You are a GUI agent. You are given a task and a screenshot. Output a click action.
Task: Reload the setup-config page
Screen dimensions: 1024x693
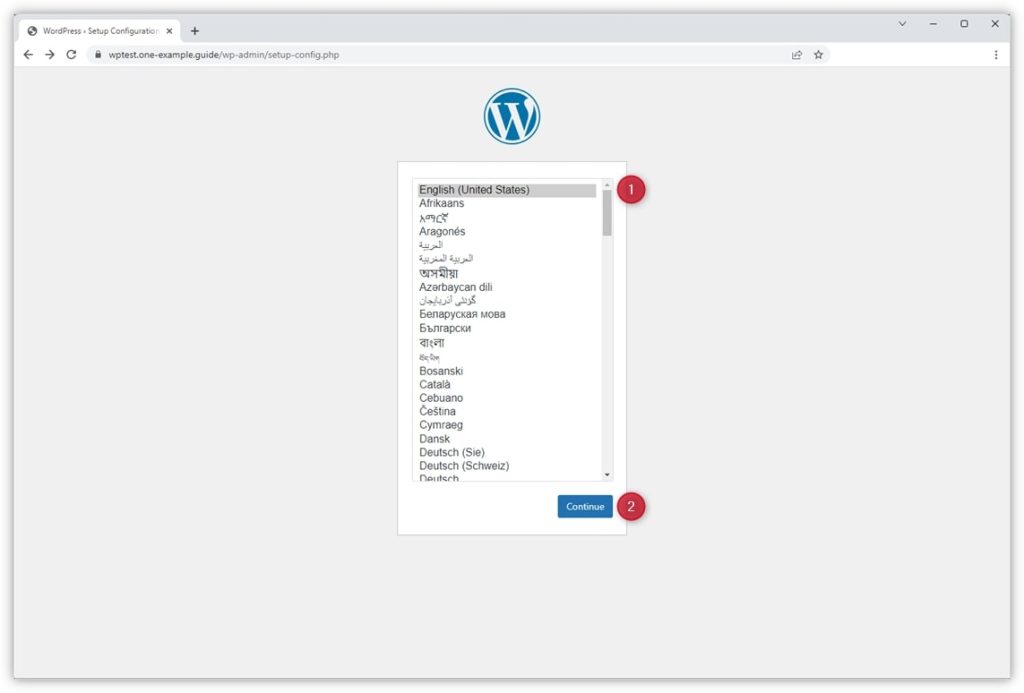[x=71, y=55]
